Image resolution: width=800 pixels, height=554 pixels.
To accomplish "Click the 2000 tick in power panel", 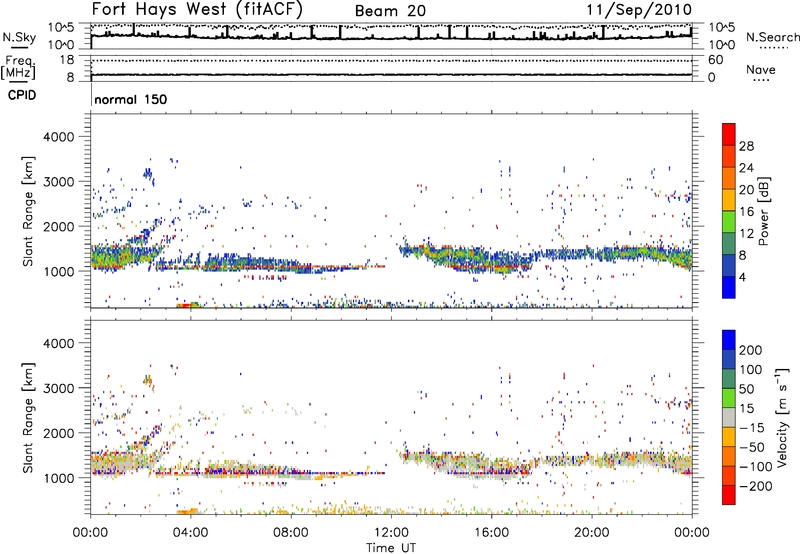I will [59, 226].
